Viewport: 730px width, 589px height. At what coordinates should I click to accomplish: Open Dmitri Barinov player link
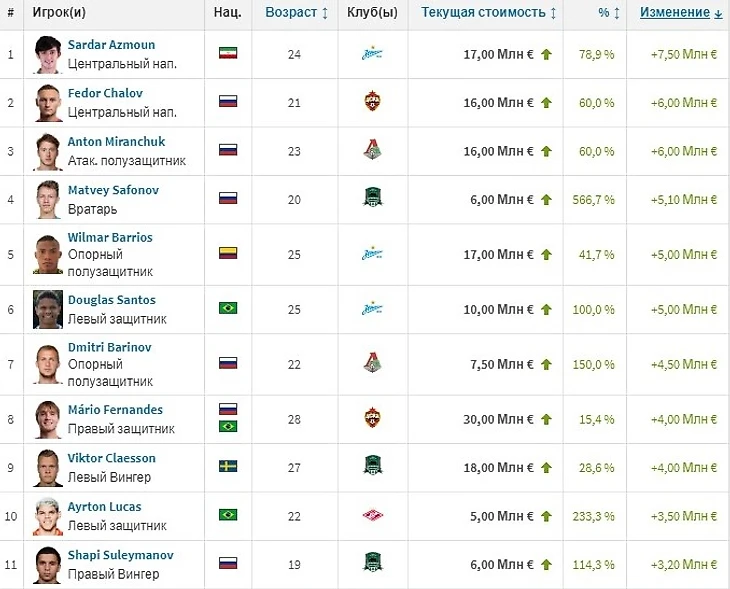pos(112,347)
